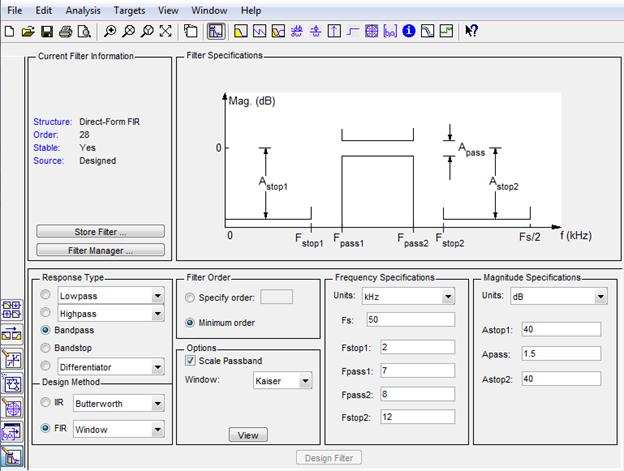Select the IR design method radio button
624x471 pixels.
(45, 402)
